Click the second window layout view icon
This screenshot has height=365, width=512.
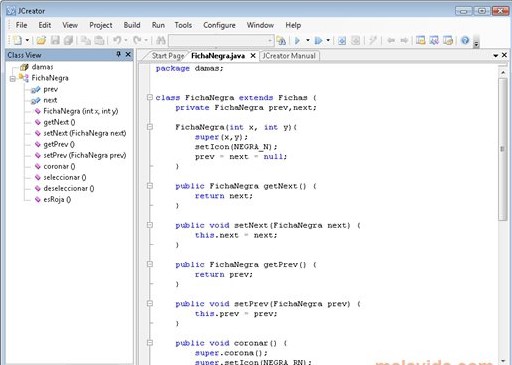coord(434,41)
